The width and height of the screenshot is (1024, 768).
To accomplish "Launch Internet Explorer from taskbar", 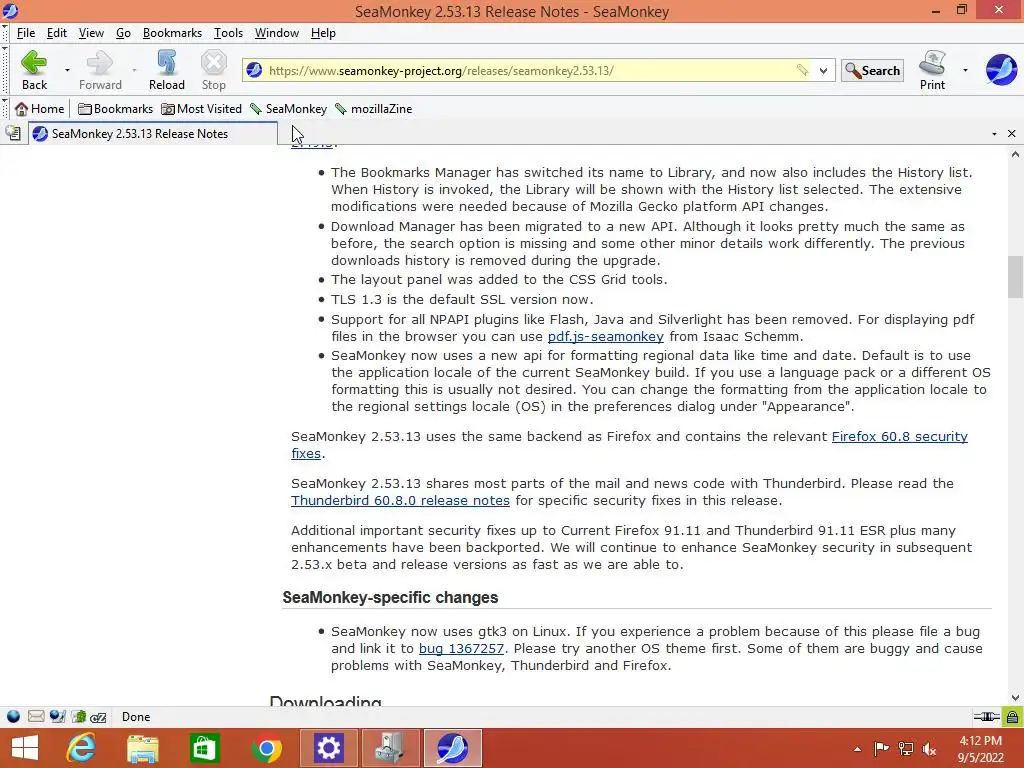I will (x=81, y=748).
